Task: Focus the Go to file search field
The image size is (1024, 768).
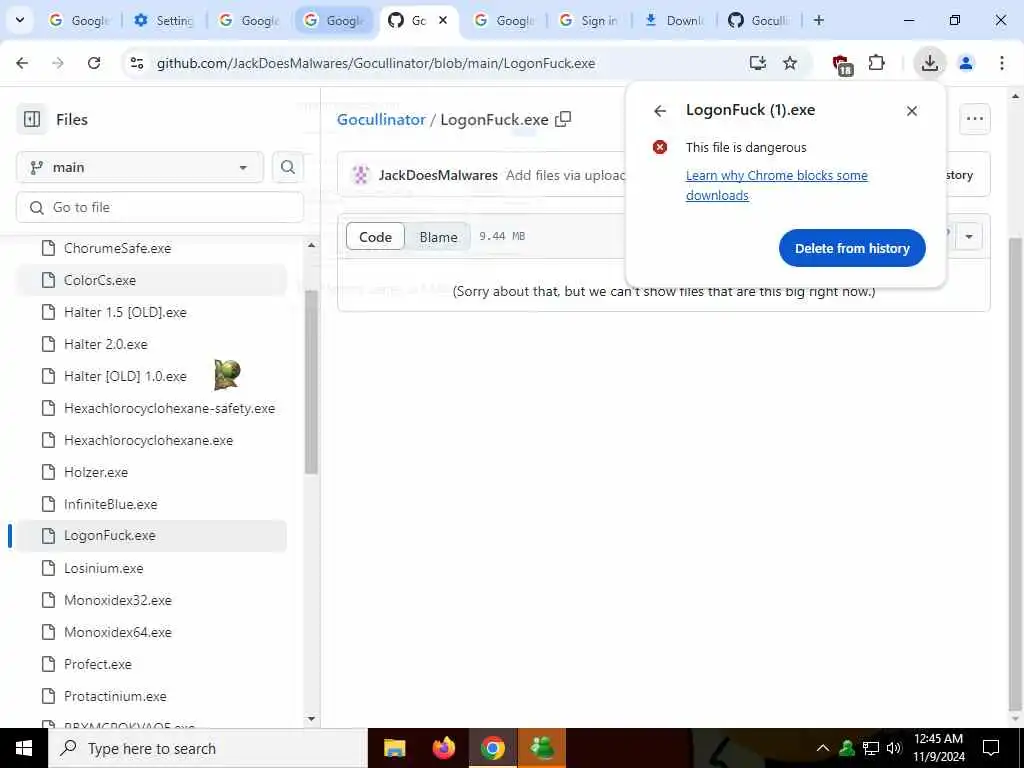Action: [x=160, y=207]
